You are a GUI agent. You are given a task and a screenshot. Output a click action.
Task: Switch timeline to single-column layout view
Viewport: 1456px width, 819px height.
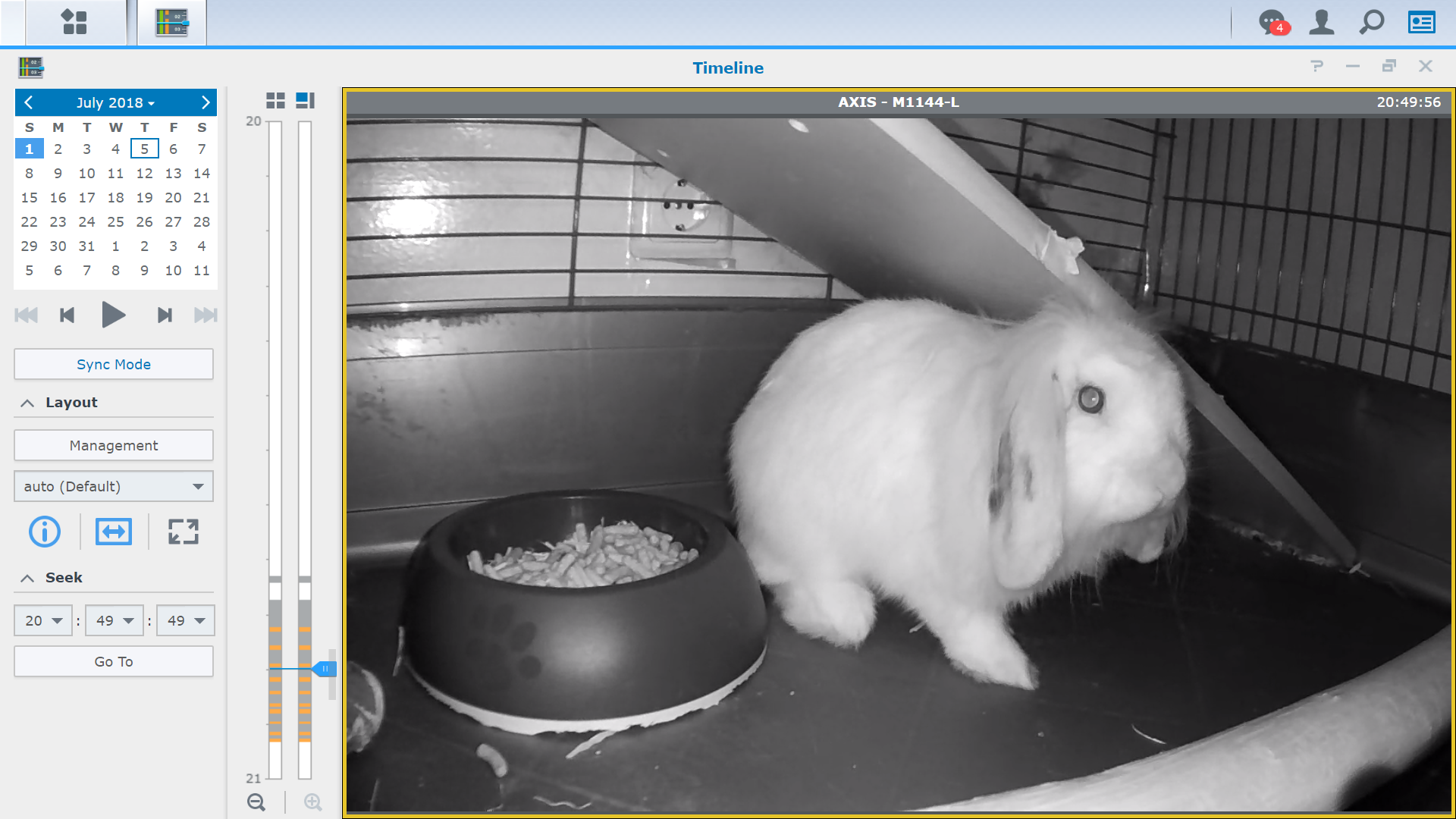click(x=305, y=100)
